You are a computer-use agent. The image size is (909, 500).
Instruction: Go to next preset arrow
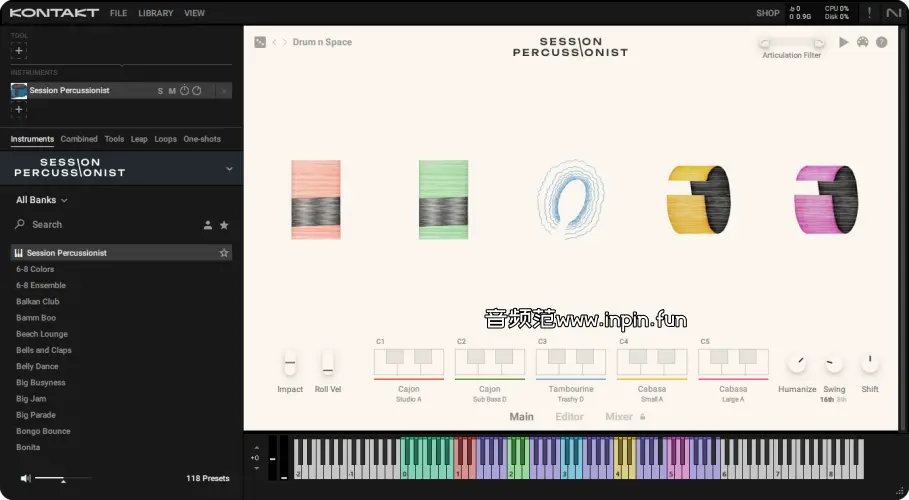coord(285,42)
